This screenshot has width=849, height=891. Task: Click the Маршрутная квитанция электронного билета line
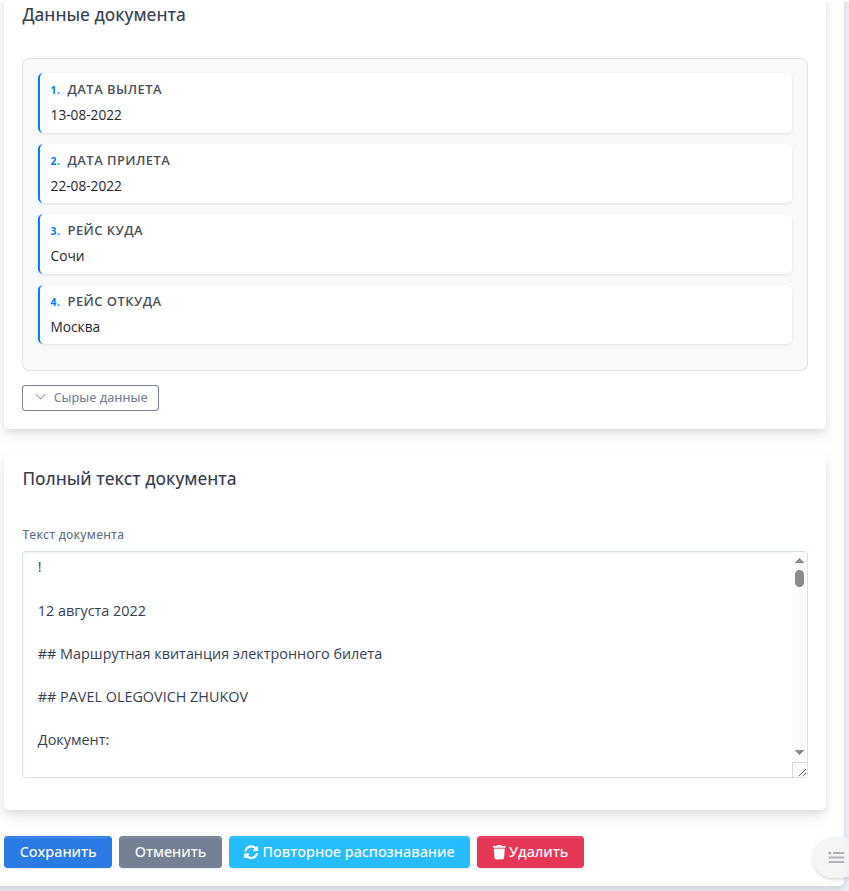(210, 654)
